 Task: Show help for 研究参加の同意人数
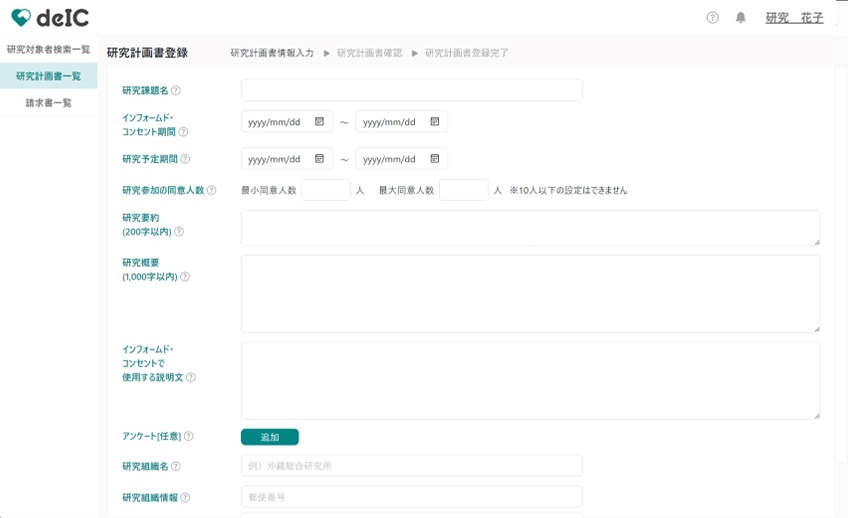(x=211, y=190)
